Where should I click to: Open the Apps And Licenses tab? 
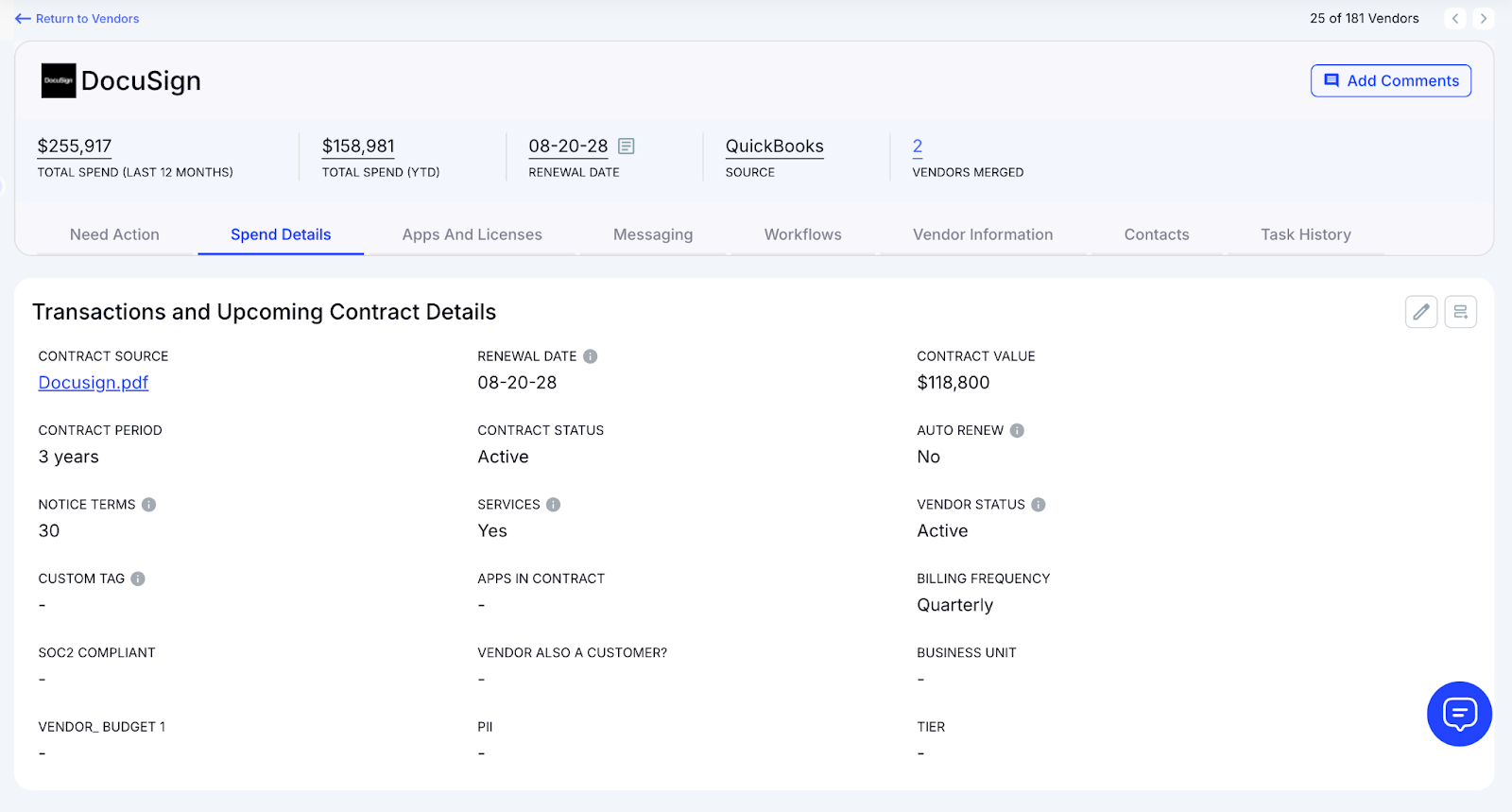(472, 234)
